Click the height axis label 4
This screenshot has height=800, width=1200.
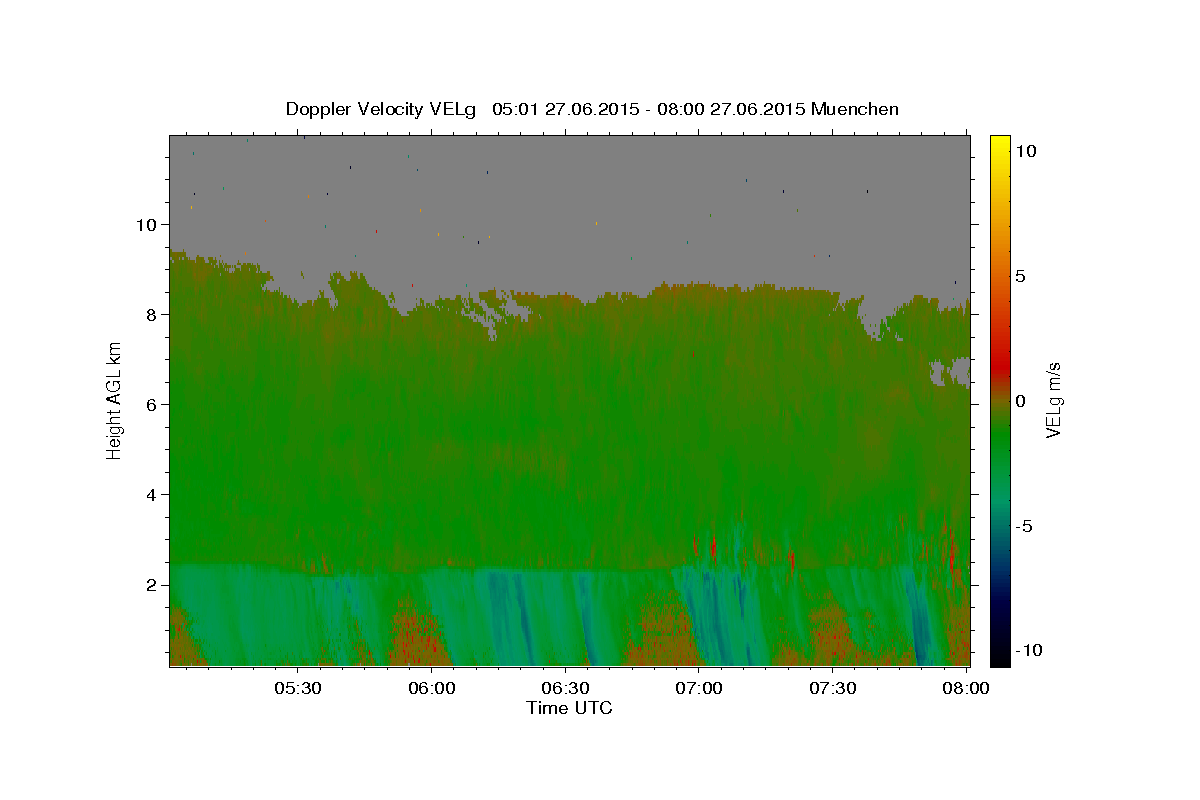pos(151,495)
